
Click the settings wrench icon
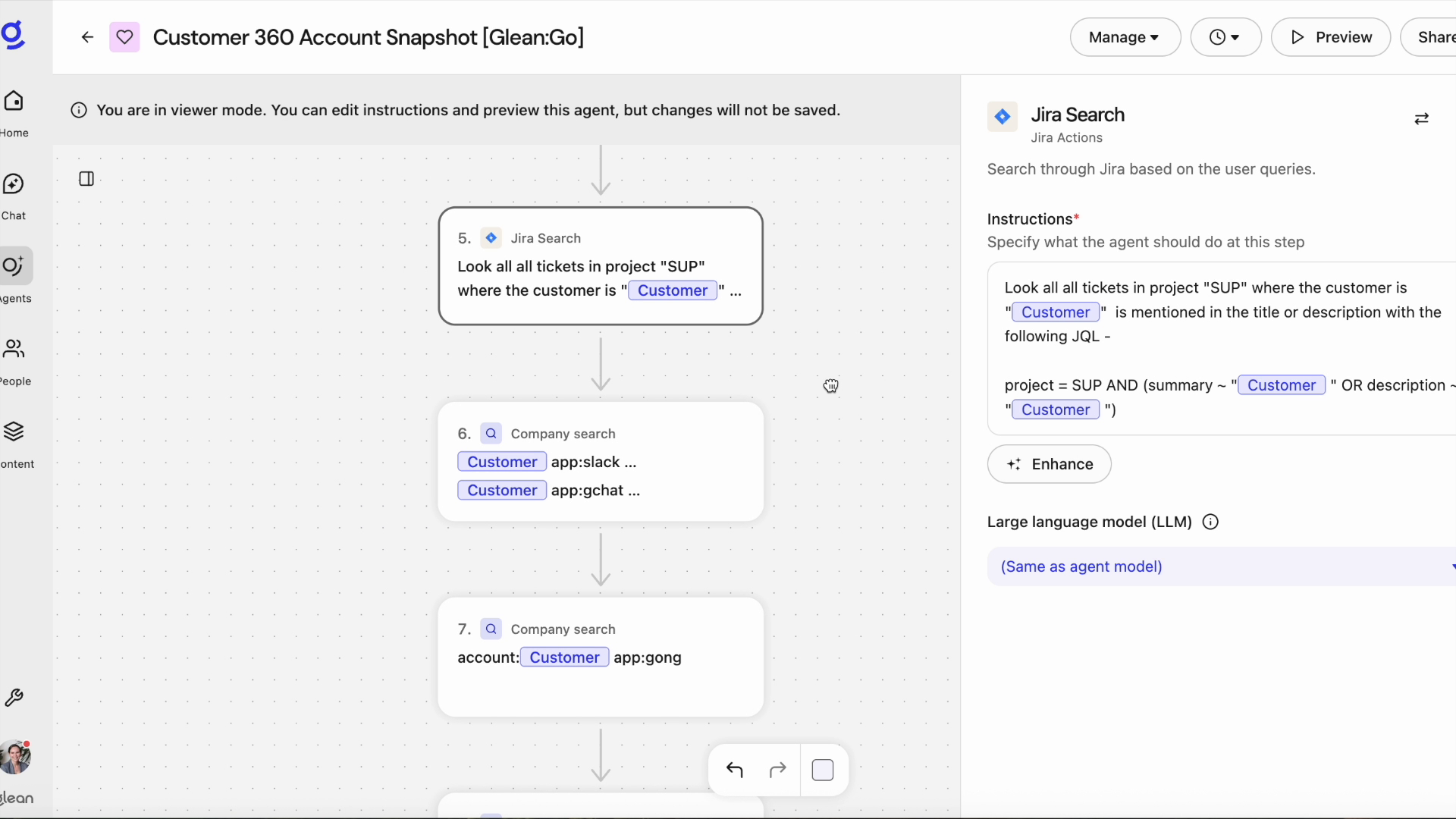[x=14, y=698]
